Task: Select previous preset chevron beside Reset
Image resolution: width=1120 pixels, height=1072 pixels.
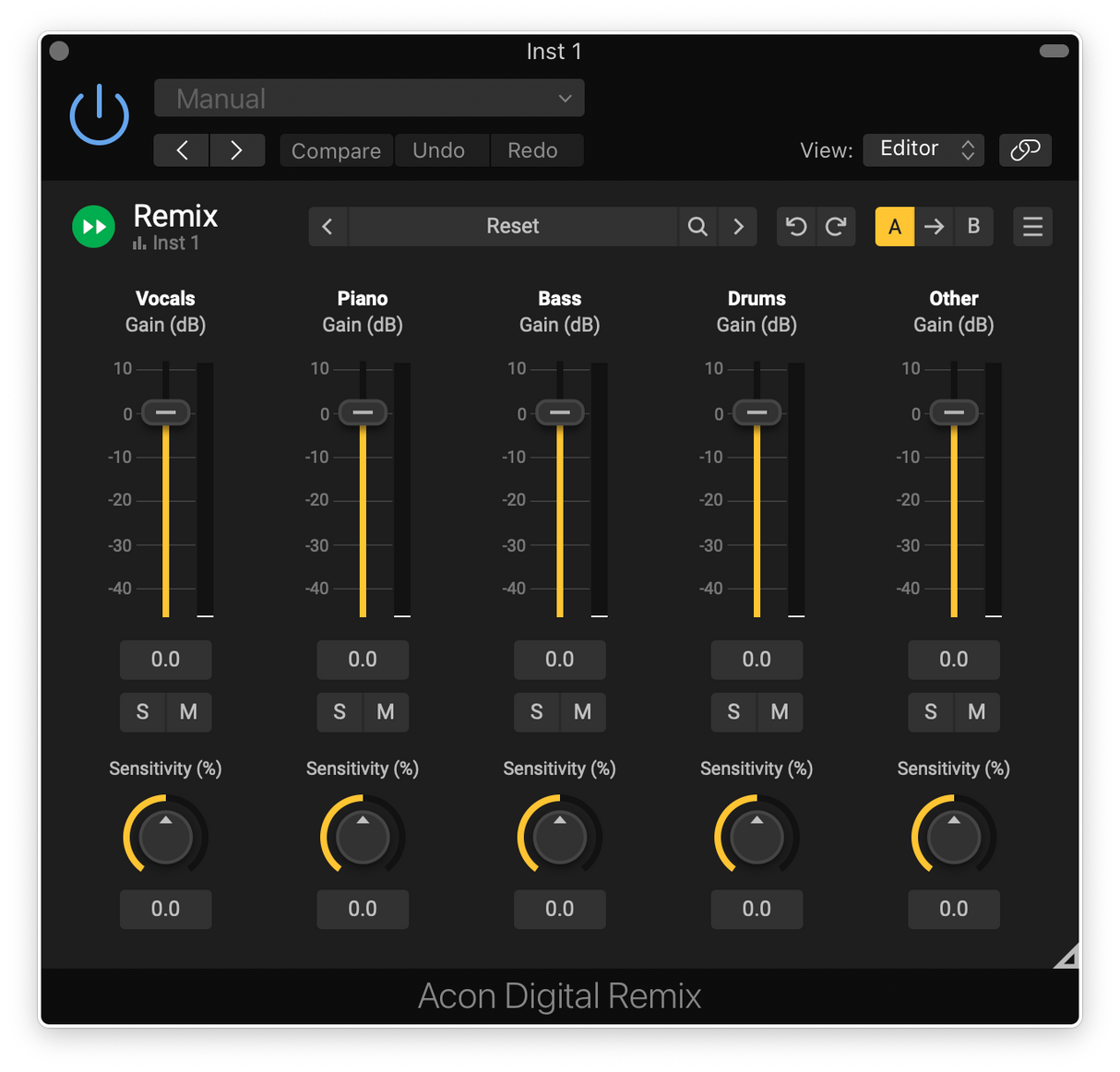Action: pos(328,226)
